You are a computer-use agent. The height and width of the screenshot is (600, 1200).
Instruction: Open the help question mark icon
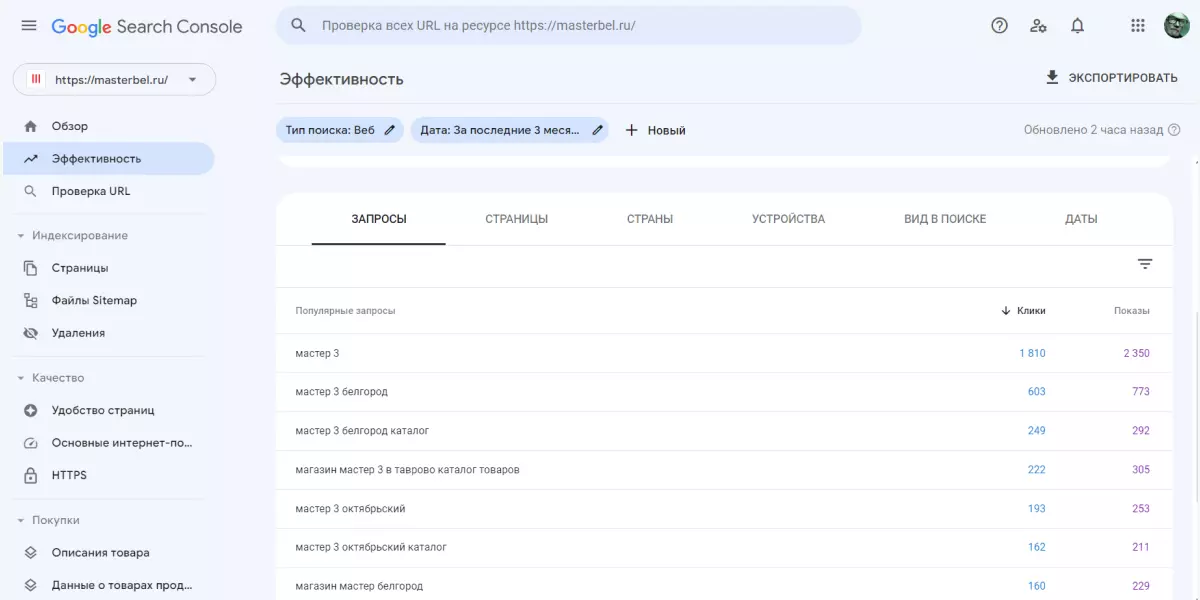tap(999, 26)
